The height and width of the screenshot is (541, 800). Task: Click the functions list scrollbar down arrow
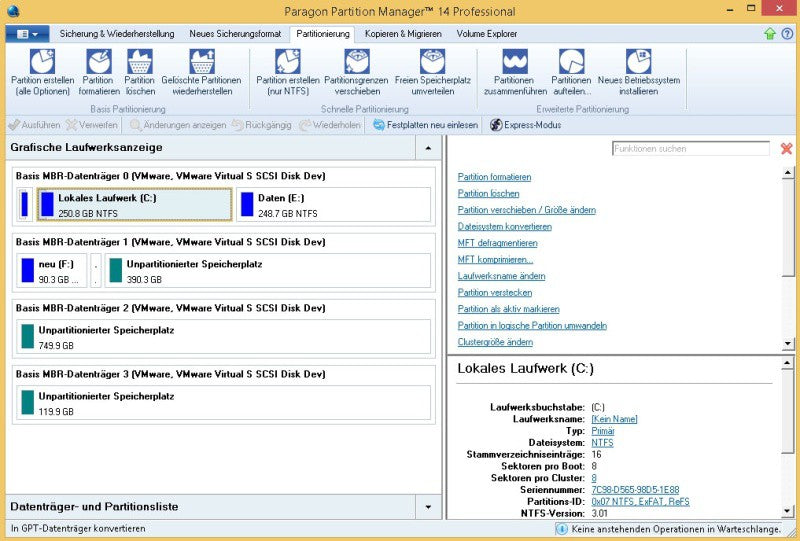click(788, 343)
